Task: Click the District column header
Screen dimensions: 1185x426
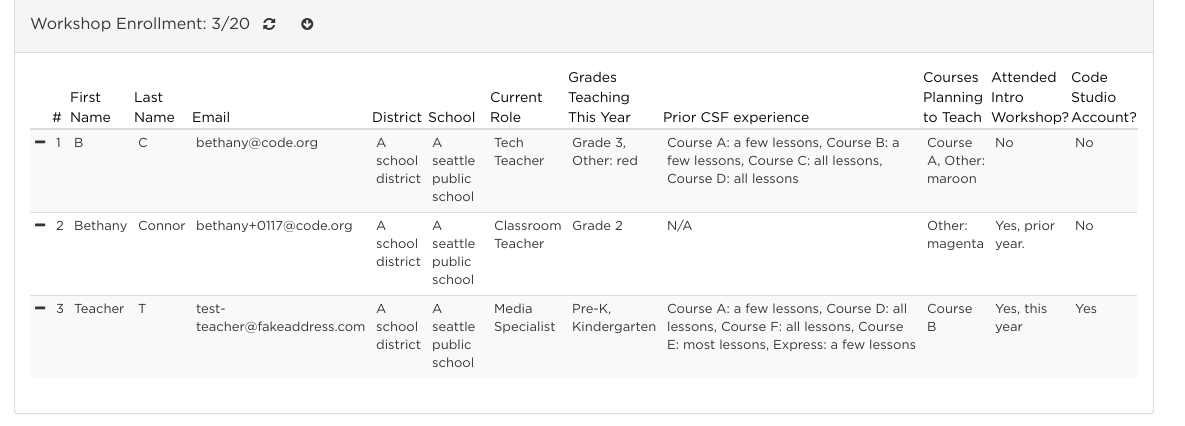Action: (x=397, y=117)
